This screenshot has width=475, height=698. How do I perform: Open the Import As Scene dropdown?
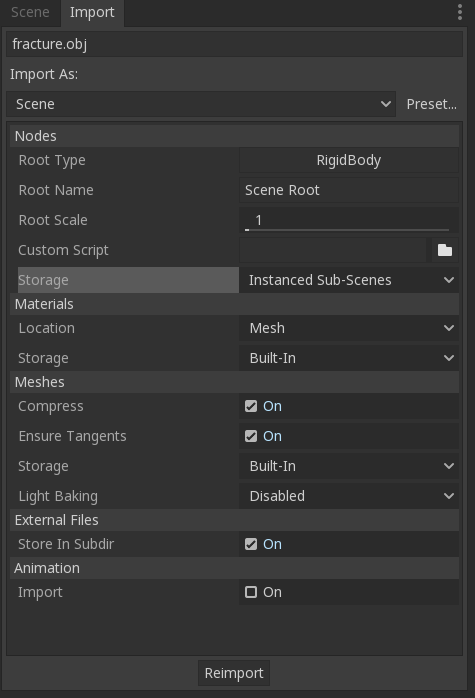pos(201,104)
